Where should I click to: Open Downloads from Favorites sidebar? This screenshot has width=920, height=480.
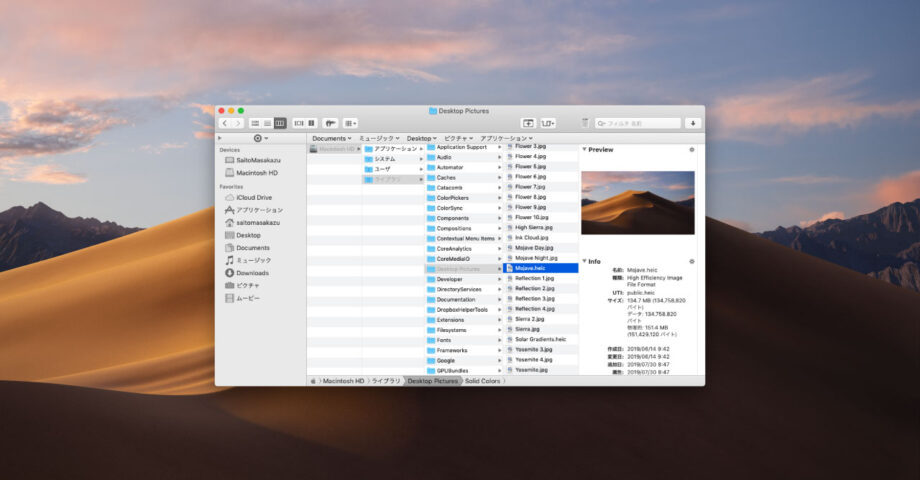pyautogui.click(x=252, y=273)
